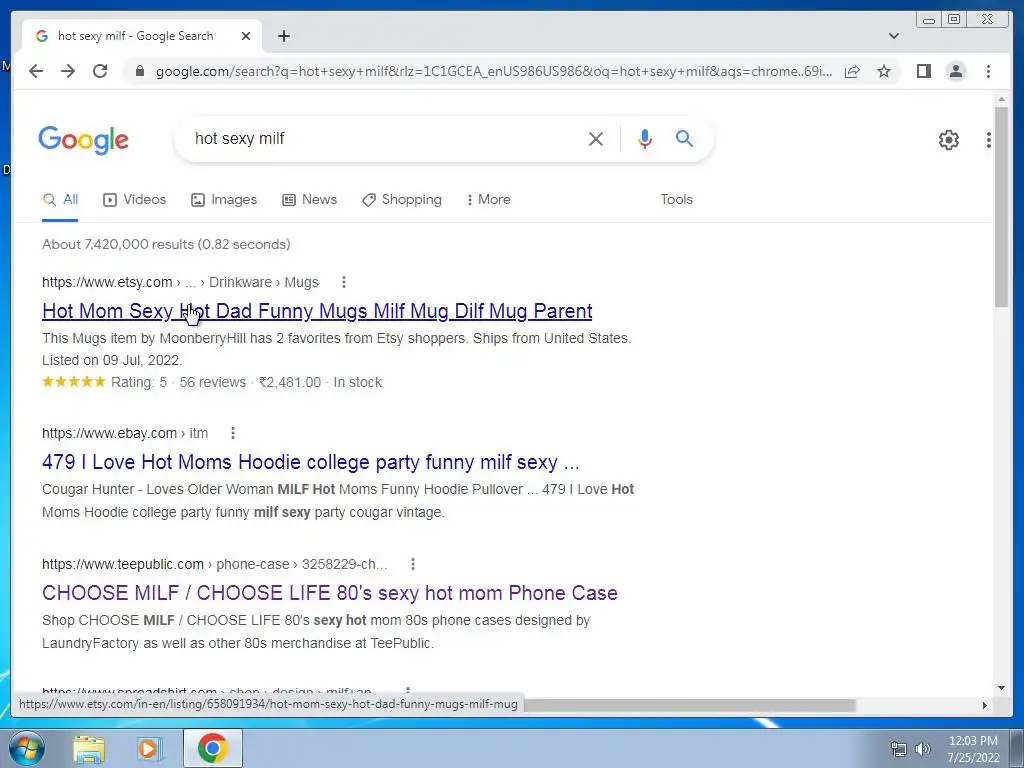Viewport: 1024px width, 768px height.
Task: Open the TeePublic Phone Case result link
Action: [330, 594]
